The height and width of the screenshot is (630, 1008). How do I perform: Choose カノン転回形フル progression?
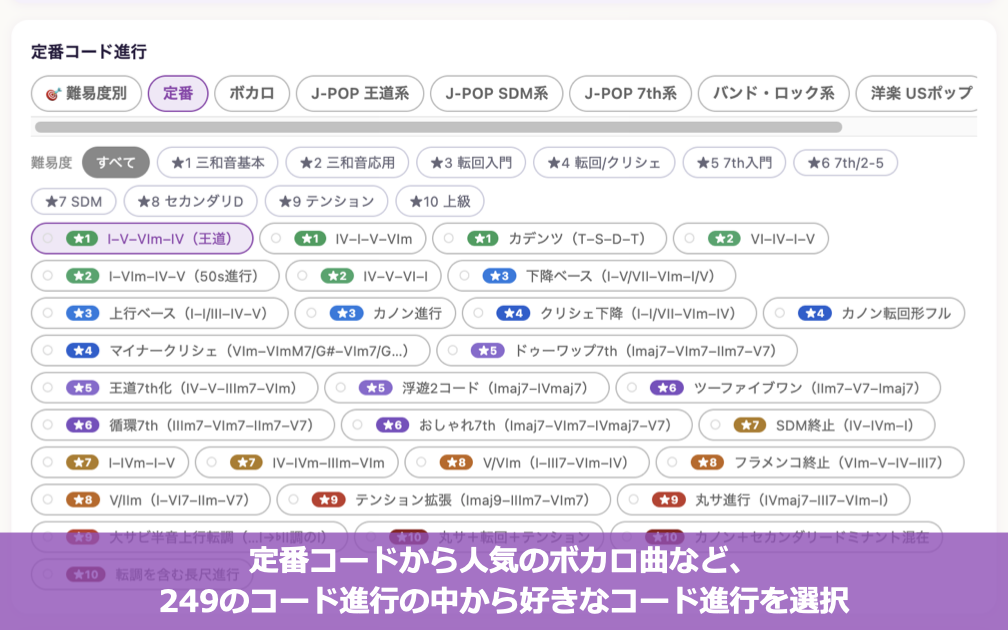pos(864,313)
